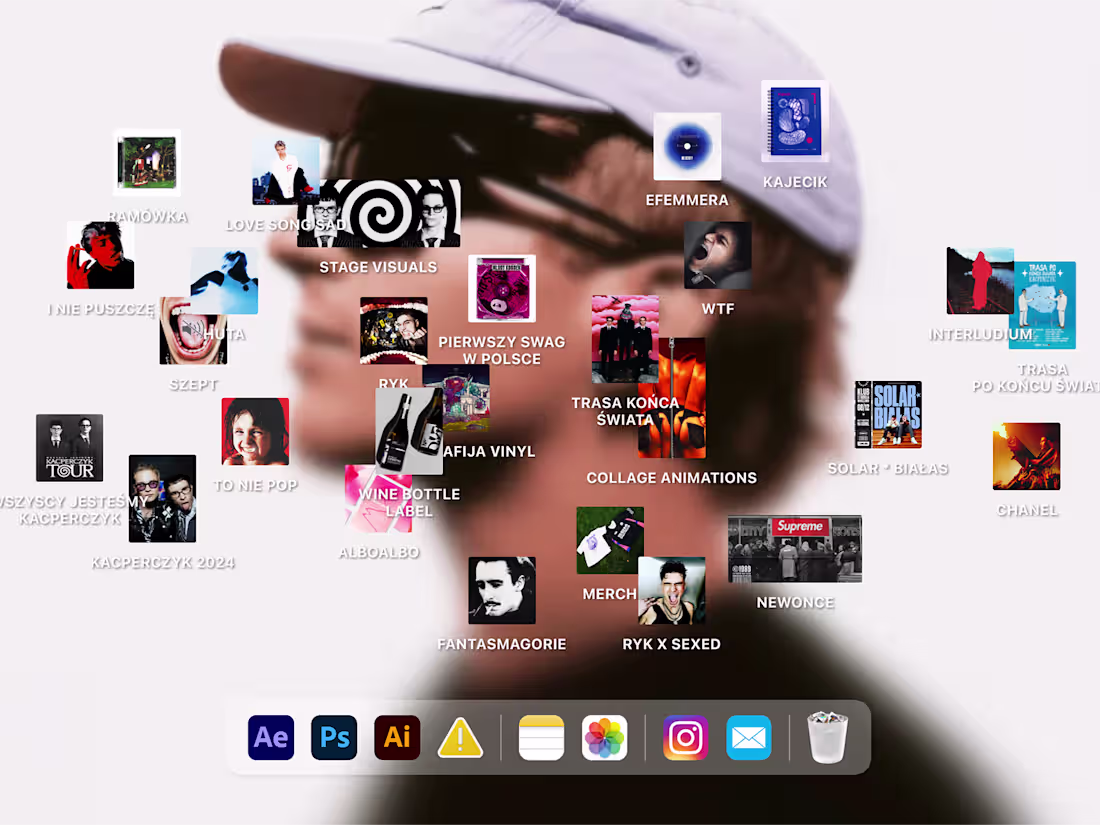Select the TO NIE POP label

(255, 485)
